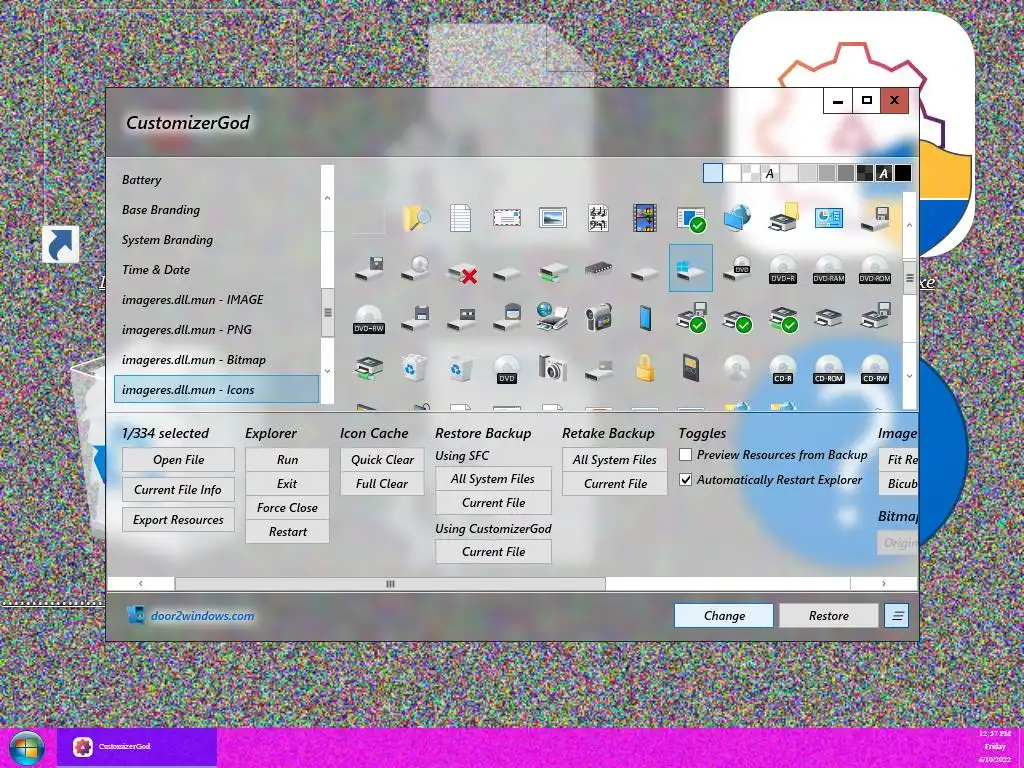The image size is (1024, 768).
Task: Click the taskbar clock and date
Action: pyautogui.click(x=995, y=746)
